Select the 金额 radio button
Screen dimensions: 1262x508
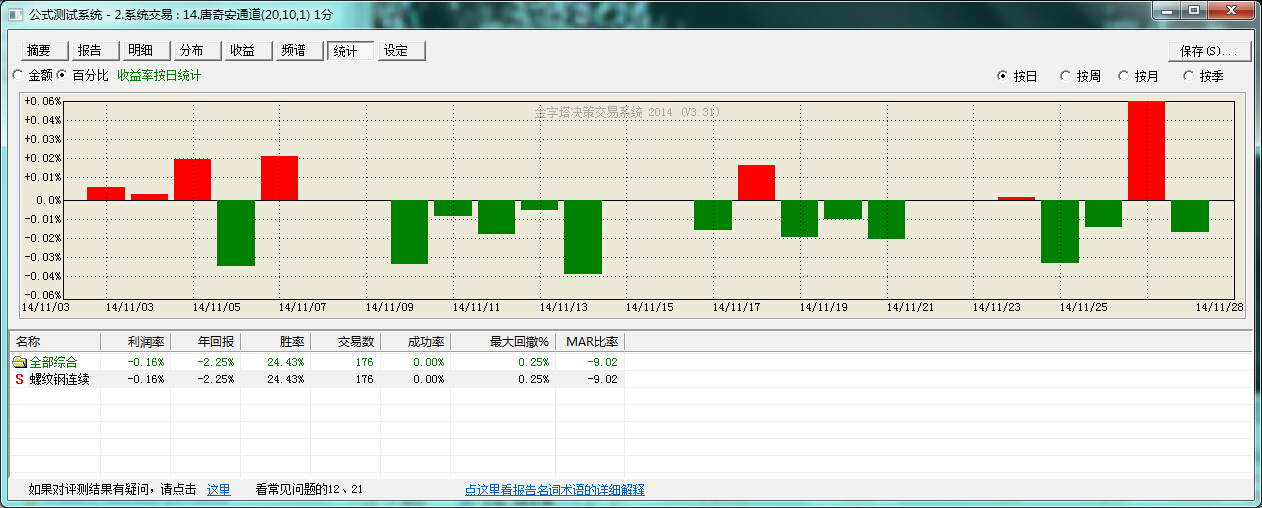click(x=17, y=75)
